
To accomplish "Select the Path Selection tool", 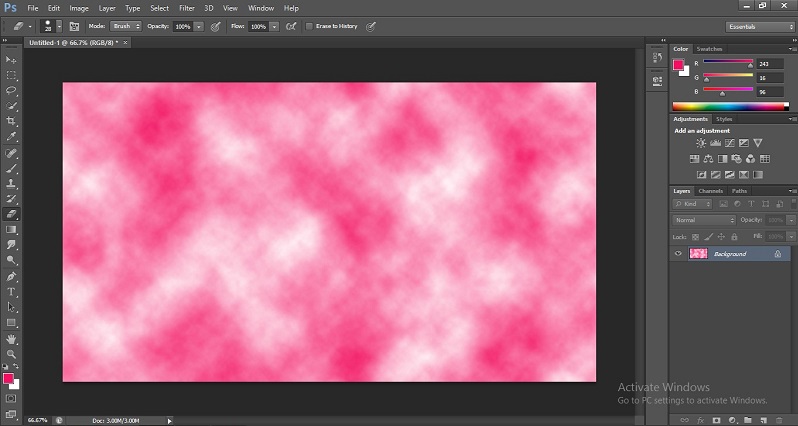I will point(11,307).
